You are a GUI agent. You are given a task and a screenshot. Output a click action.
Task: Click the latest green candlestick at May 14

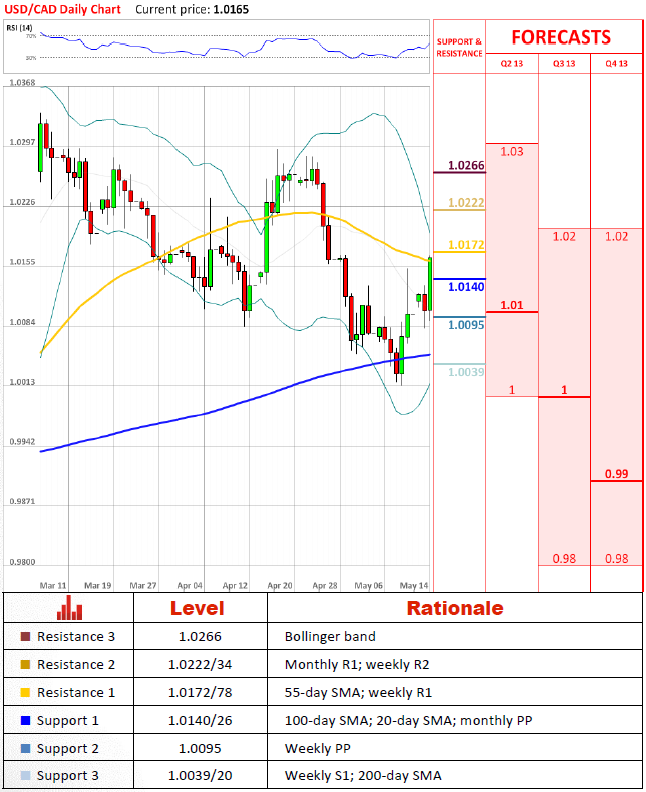(x=430, y=284)
